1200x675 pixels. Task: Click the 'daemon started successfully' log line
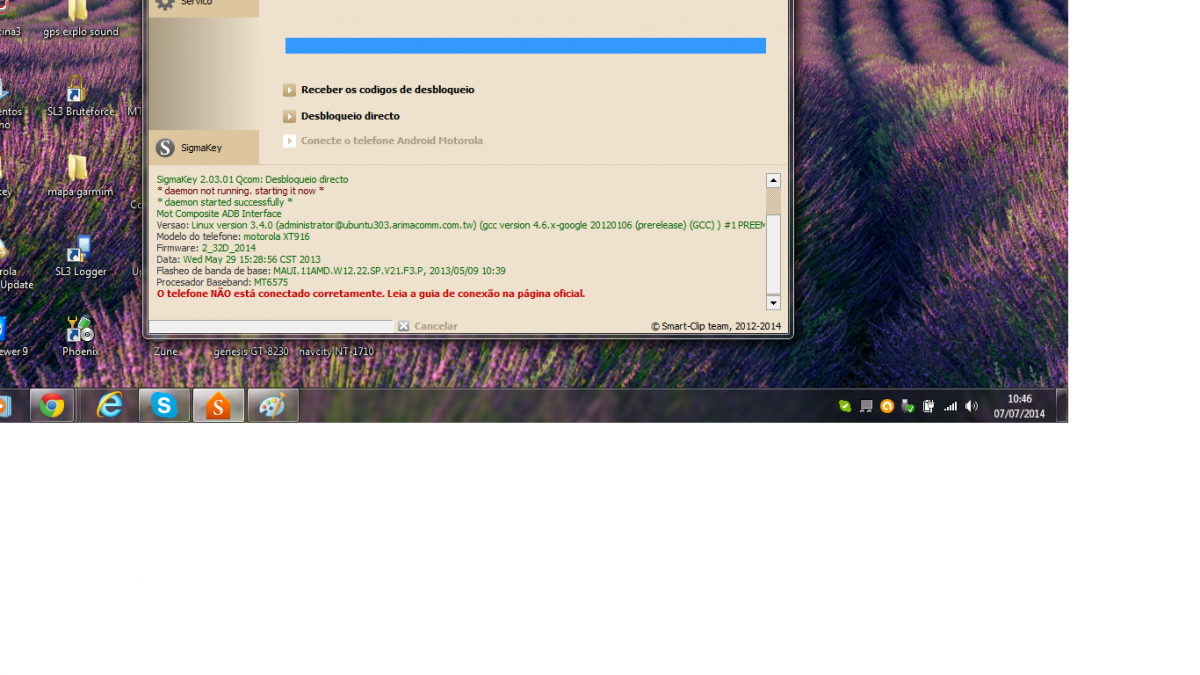click(x=225, y=202)
